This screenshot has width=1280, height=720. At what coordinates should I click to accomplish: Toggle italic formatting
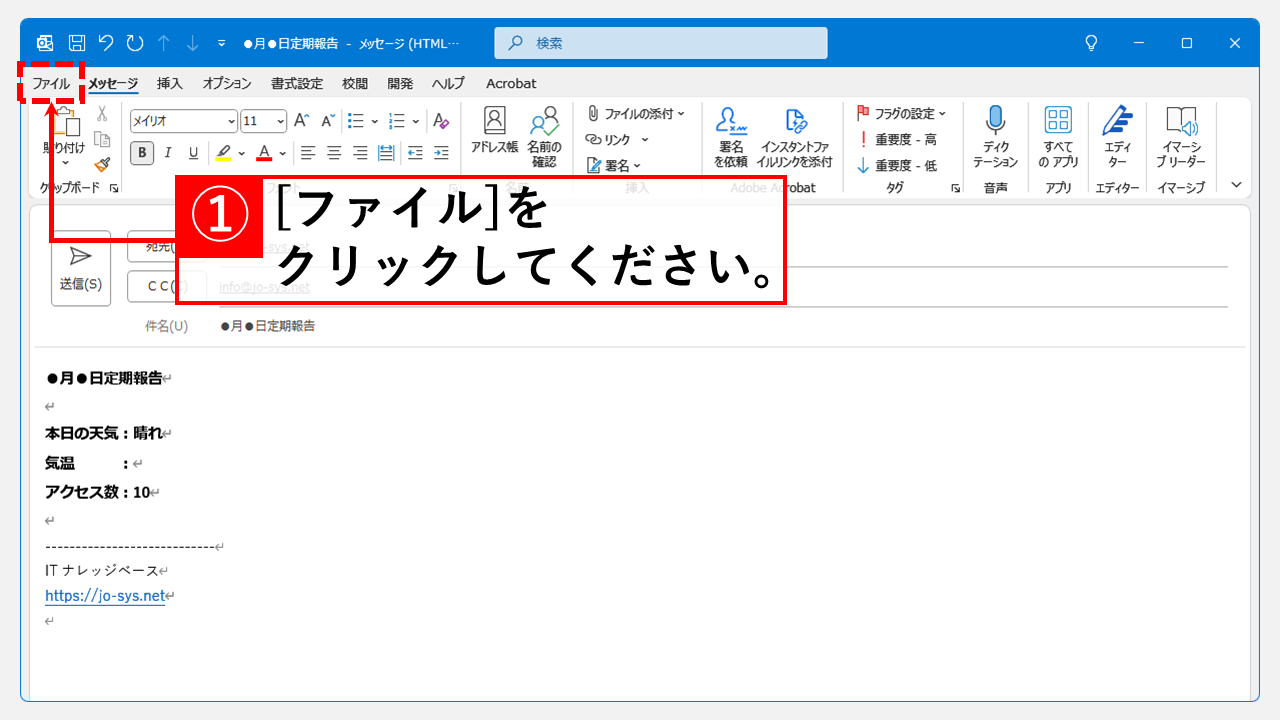tap(167, 152)
